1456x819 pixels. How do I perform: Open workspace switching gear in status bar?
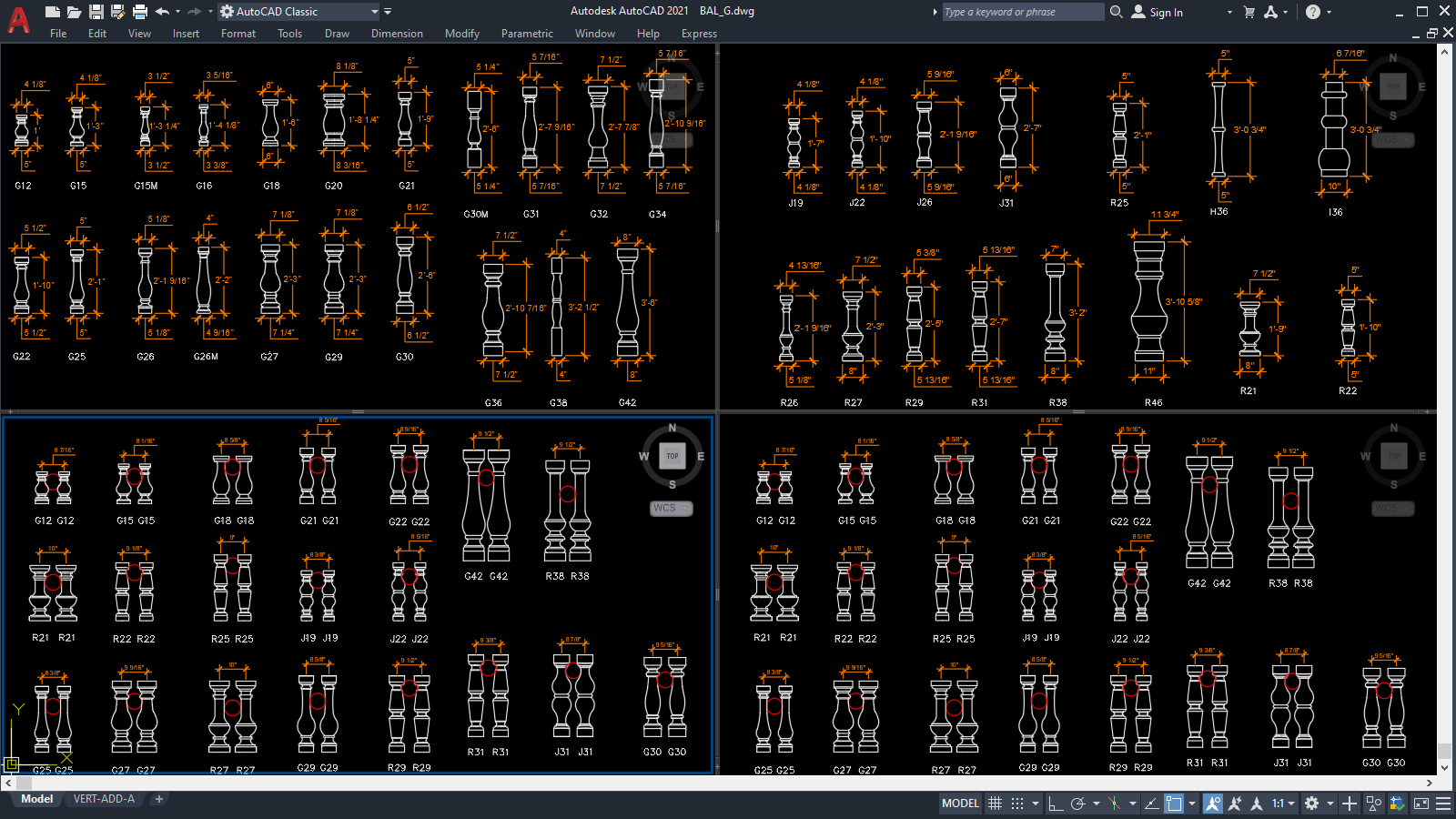click(x=1311, y=804)
